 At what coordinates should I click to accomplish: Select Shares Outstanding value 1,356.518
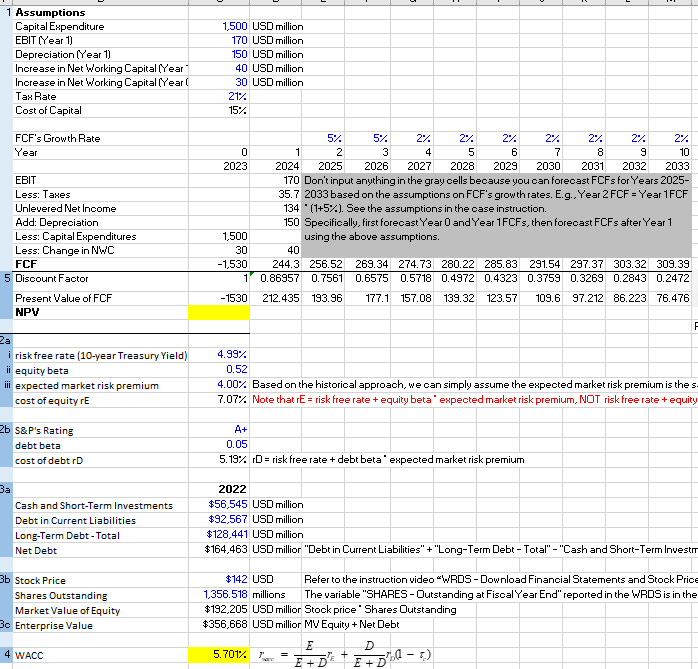(225, 595)
